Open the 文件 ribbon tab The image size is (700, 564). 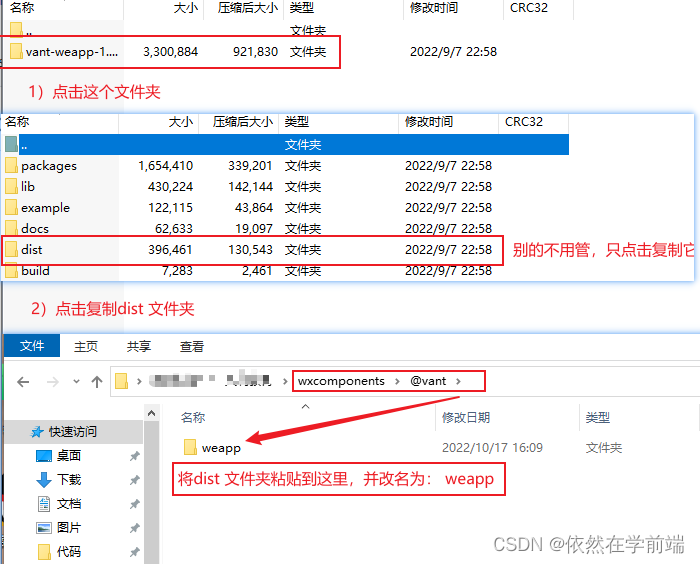(x=32, y=346)
